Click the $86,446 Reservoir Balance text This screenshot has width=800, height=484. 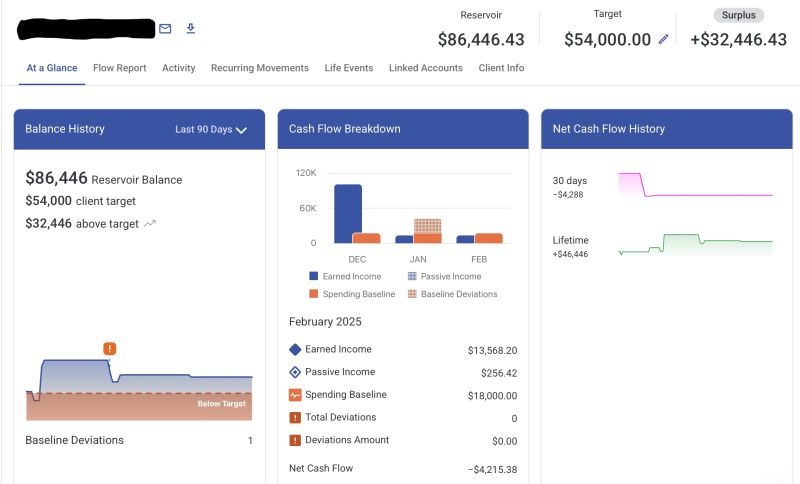tap(104, 178)
